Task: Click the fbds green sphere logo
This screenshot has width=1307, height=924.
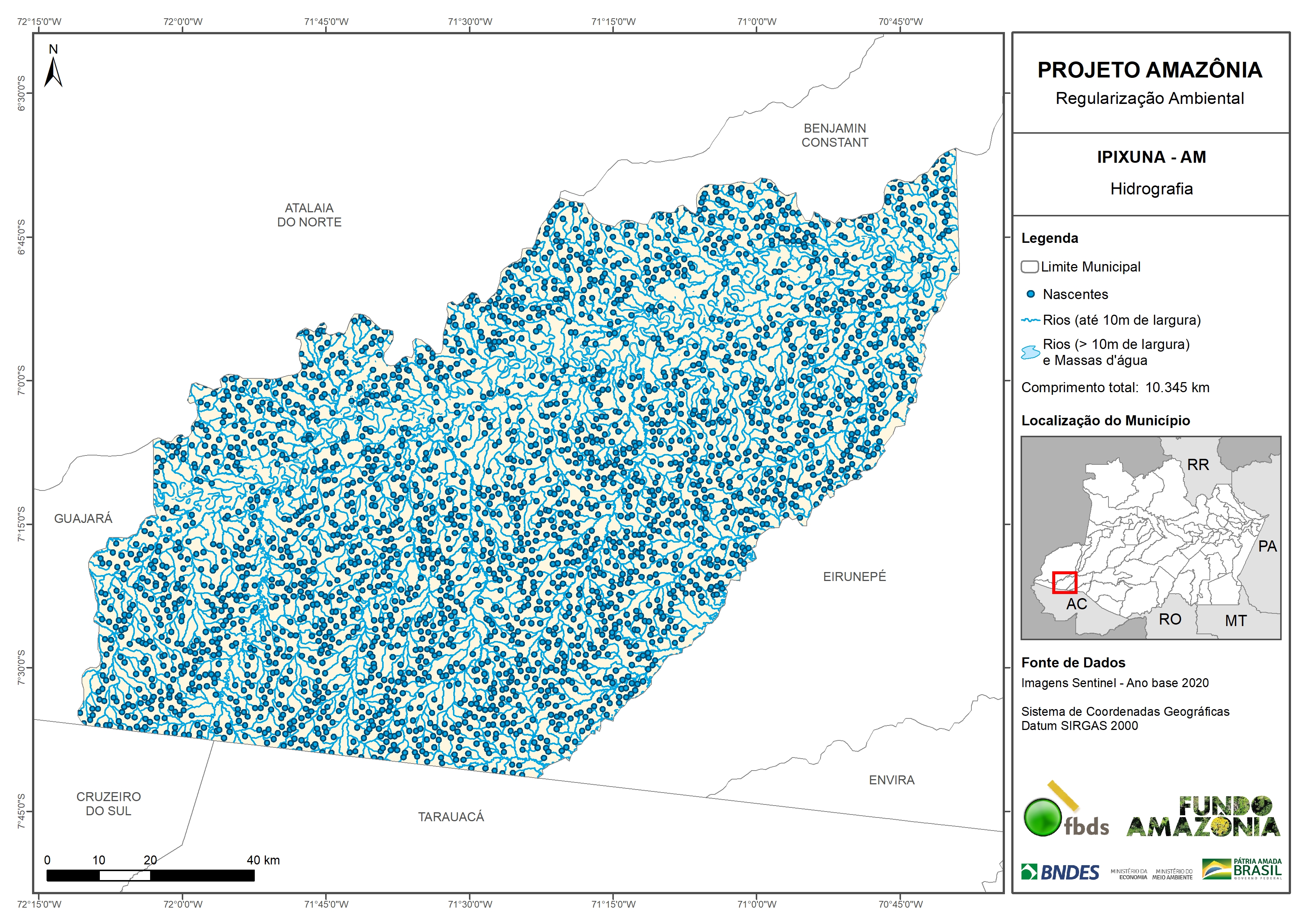Action: 1042,817
